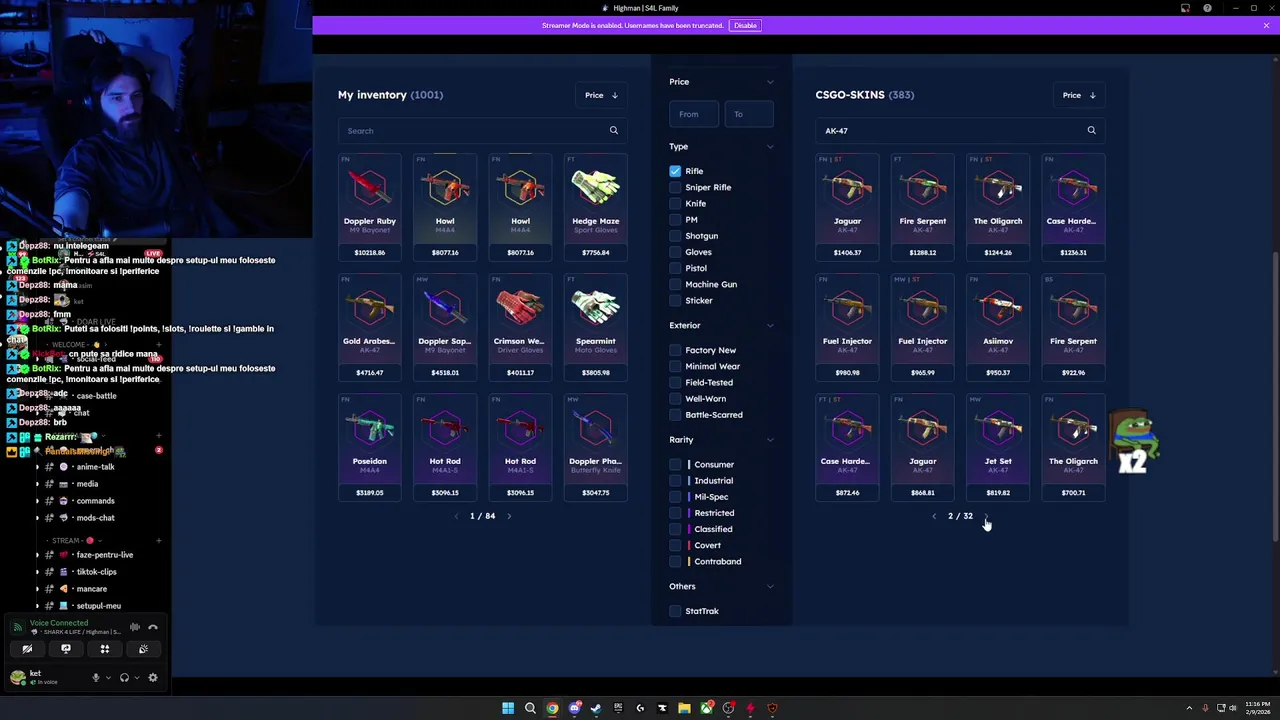The height and width of the screenshot is (720, 1280).
Task: Click the search magnifier beside AK-47 field
Action: [1091, 130]
